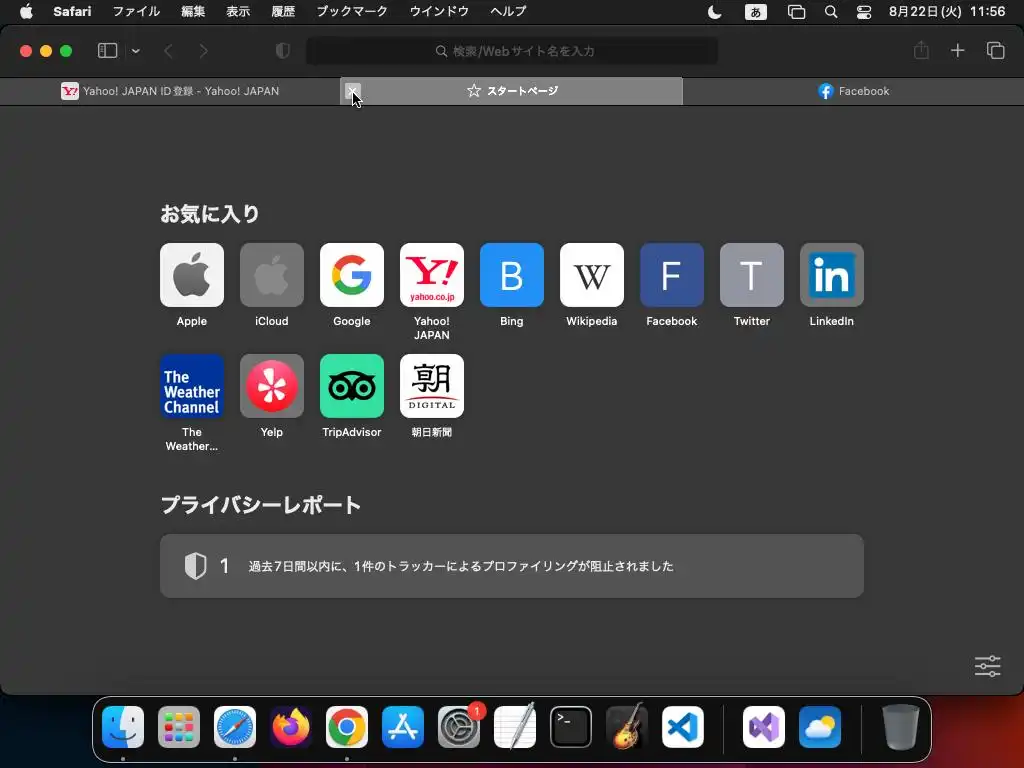Screen dimensions: 1024x768
Task: Go back with the back arrow
Action: pos(168,51)
